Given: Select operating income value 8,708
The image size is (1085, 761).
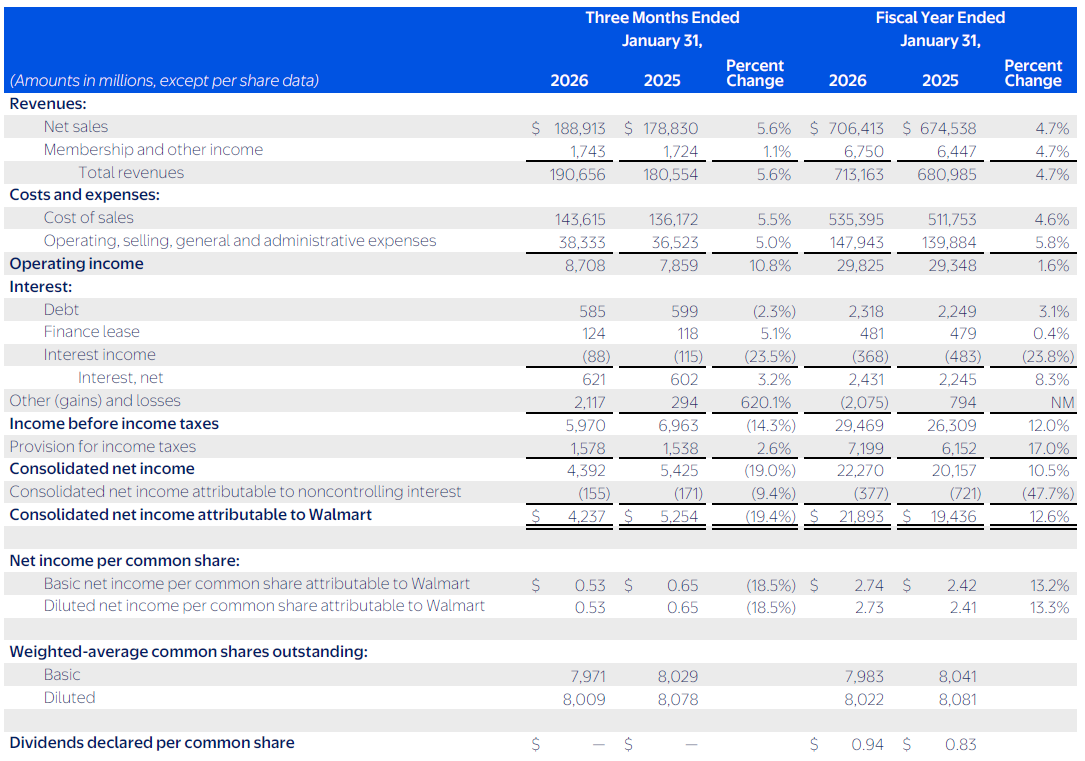Looking at the screenshot, I should (x=585, y=265).
